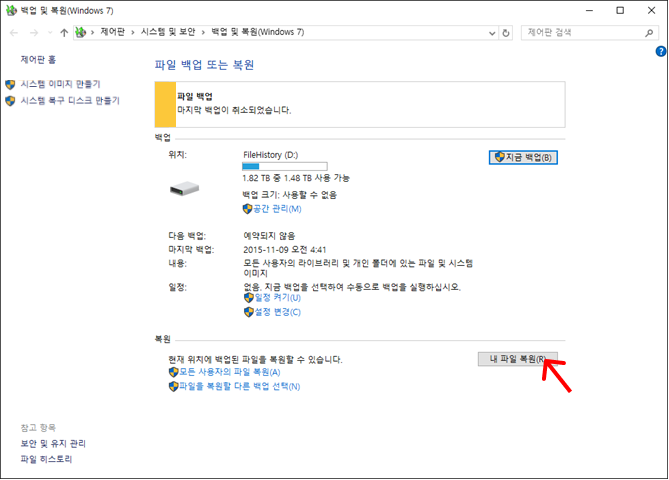Click shield icon beside 모든 사용자의 파일 복원
This screenshot has height=480, width=669.
(x=173, y=372)
